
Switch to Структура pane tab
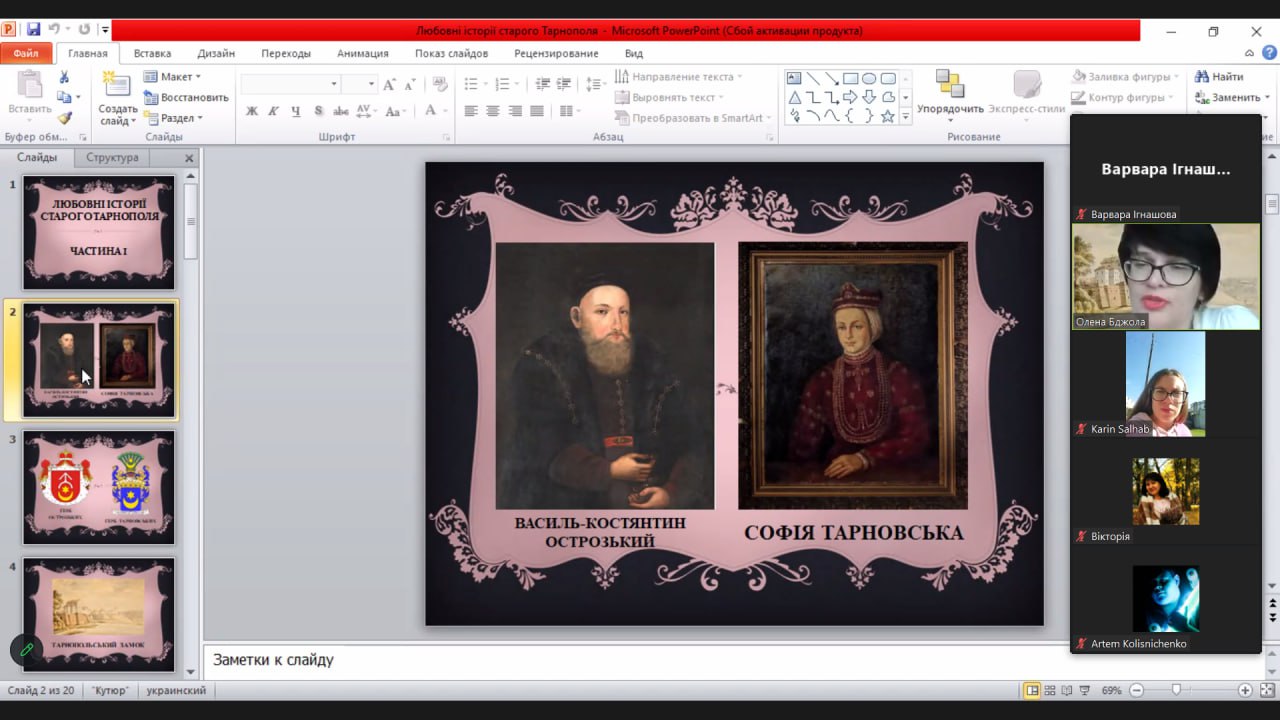(x=112, y=158)
